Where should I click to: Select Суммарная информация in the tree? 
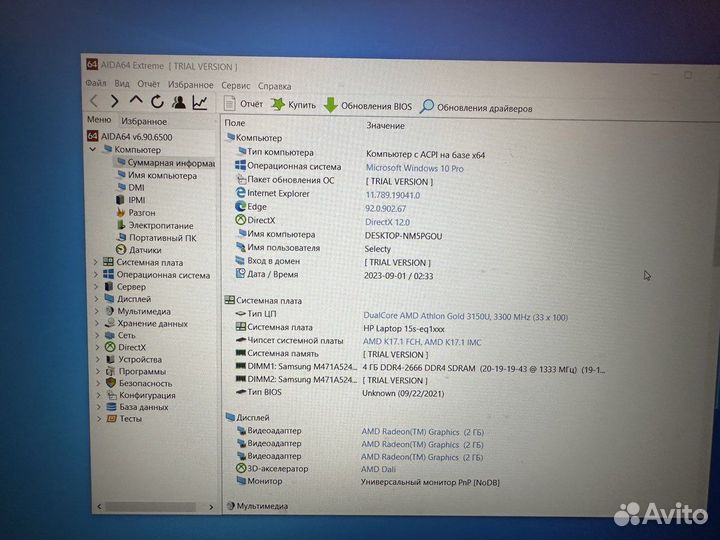click(x=166, y=163)
